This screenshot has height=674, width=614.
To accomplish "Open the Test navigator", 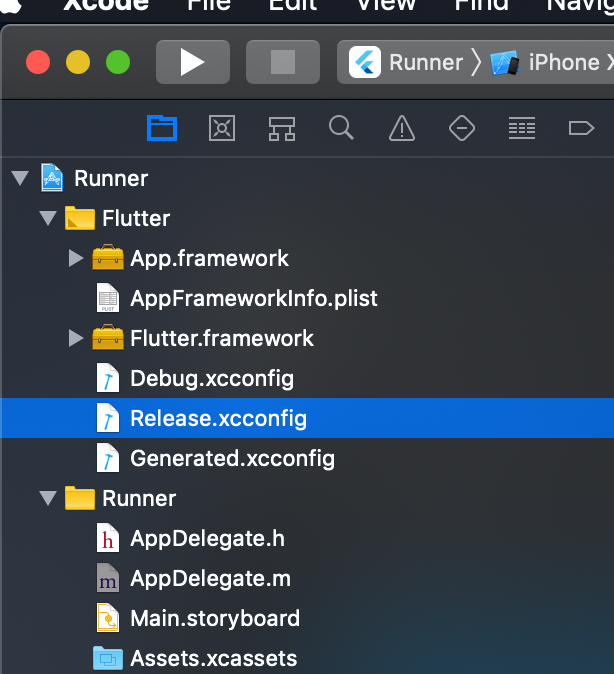I will 462,128.
